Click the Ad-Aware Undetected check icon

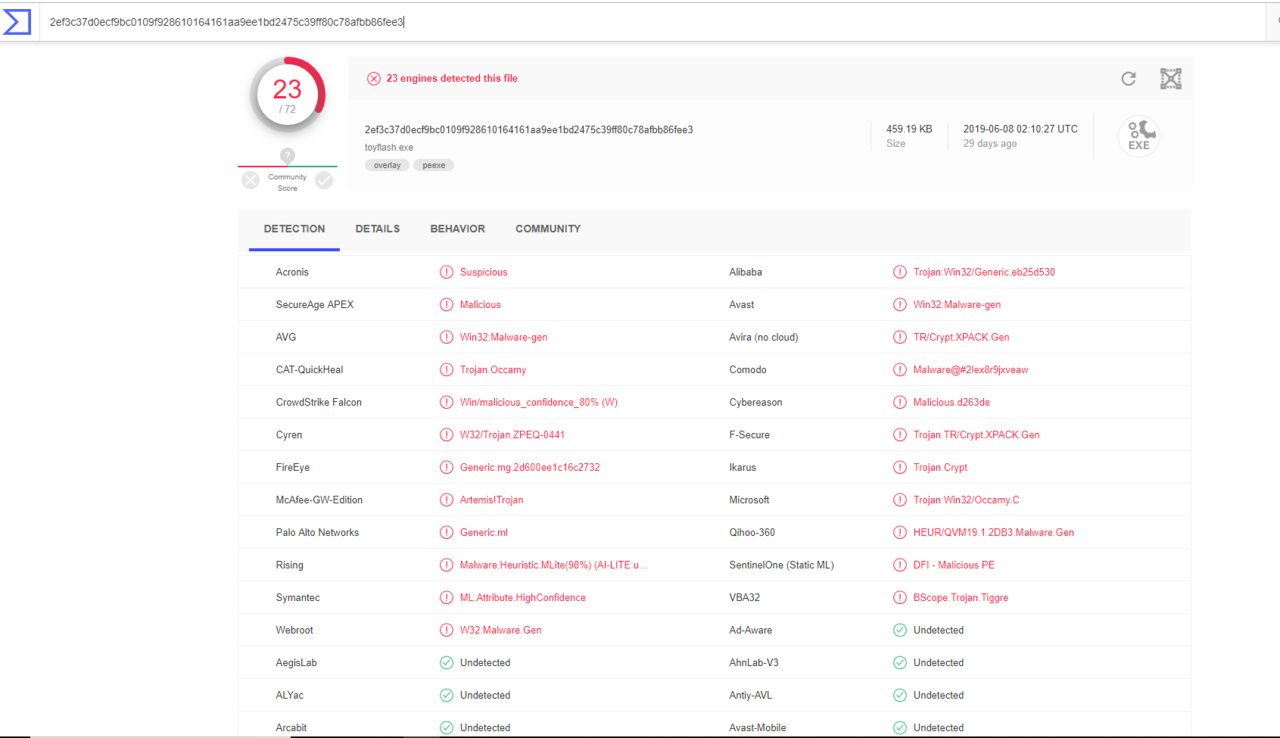(899, 630)
